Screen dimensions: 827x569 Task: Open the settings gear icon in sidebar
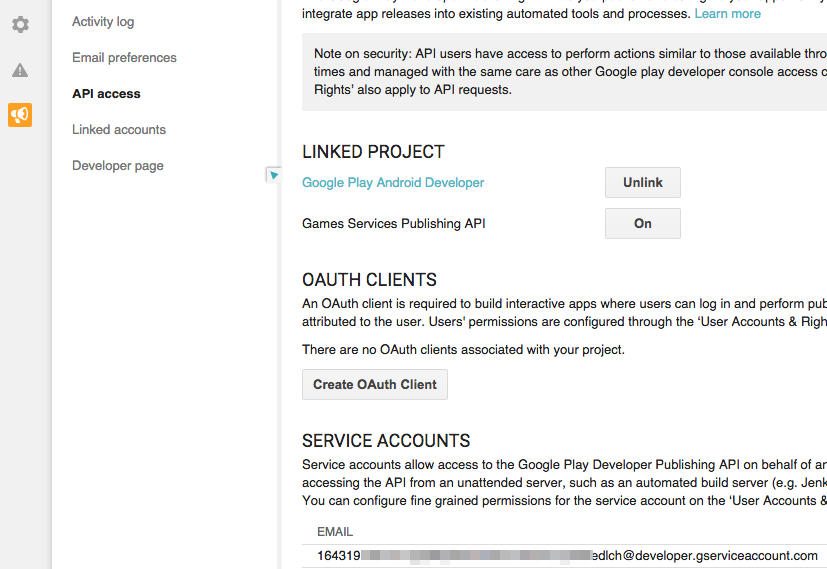[20, 24]
